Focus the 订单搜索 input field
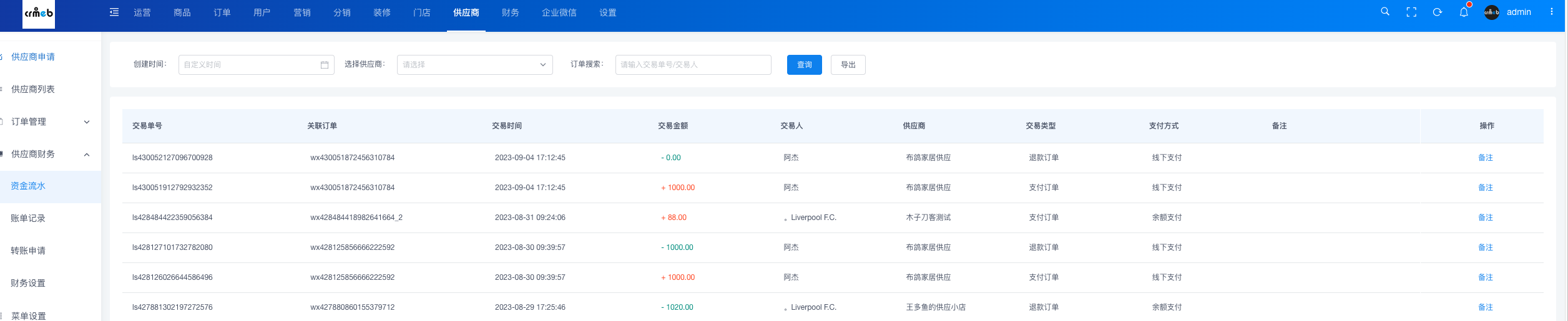The height and width of the screenshot is (321, 1568). pos(693,65)
